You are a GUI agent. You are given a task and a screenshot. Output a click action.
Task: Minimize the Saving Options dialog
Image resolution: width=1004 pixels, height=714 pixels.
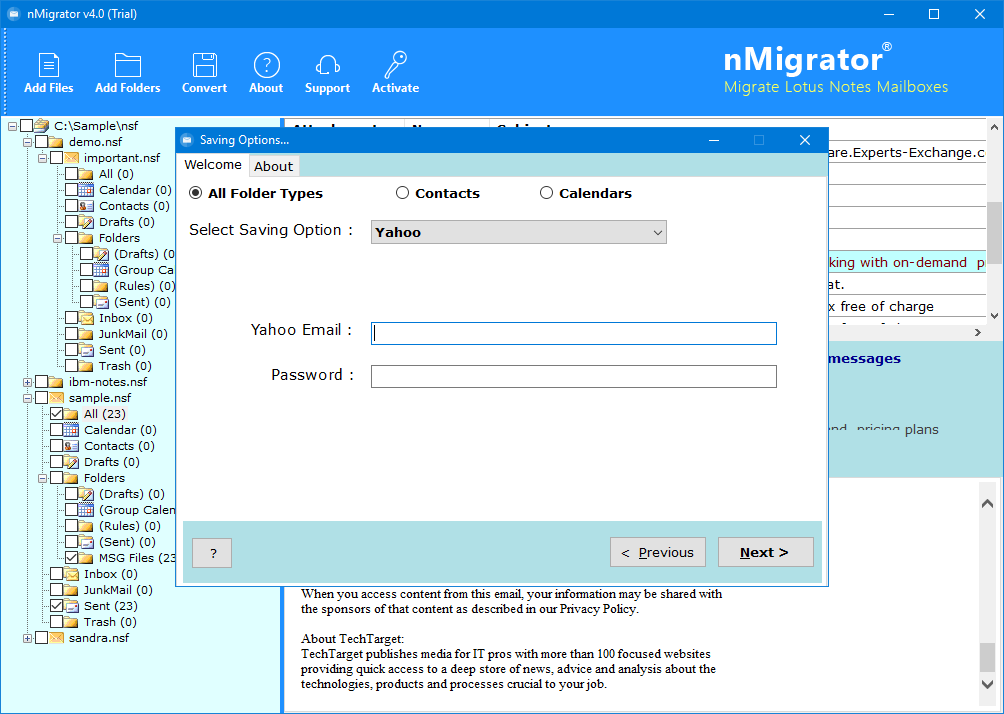(714, 140)
